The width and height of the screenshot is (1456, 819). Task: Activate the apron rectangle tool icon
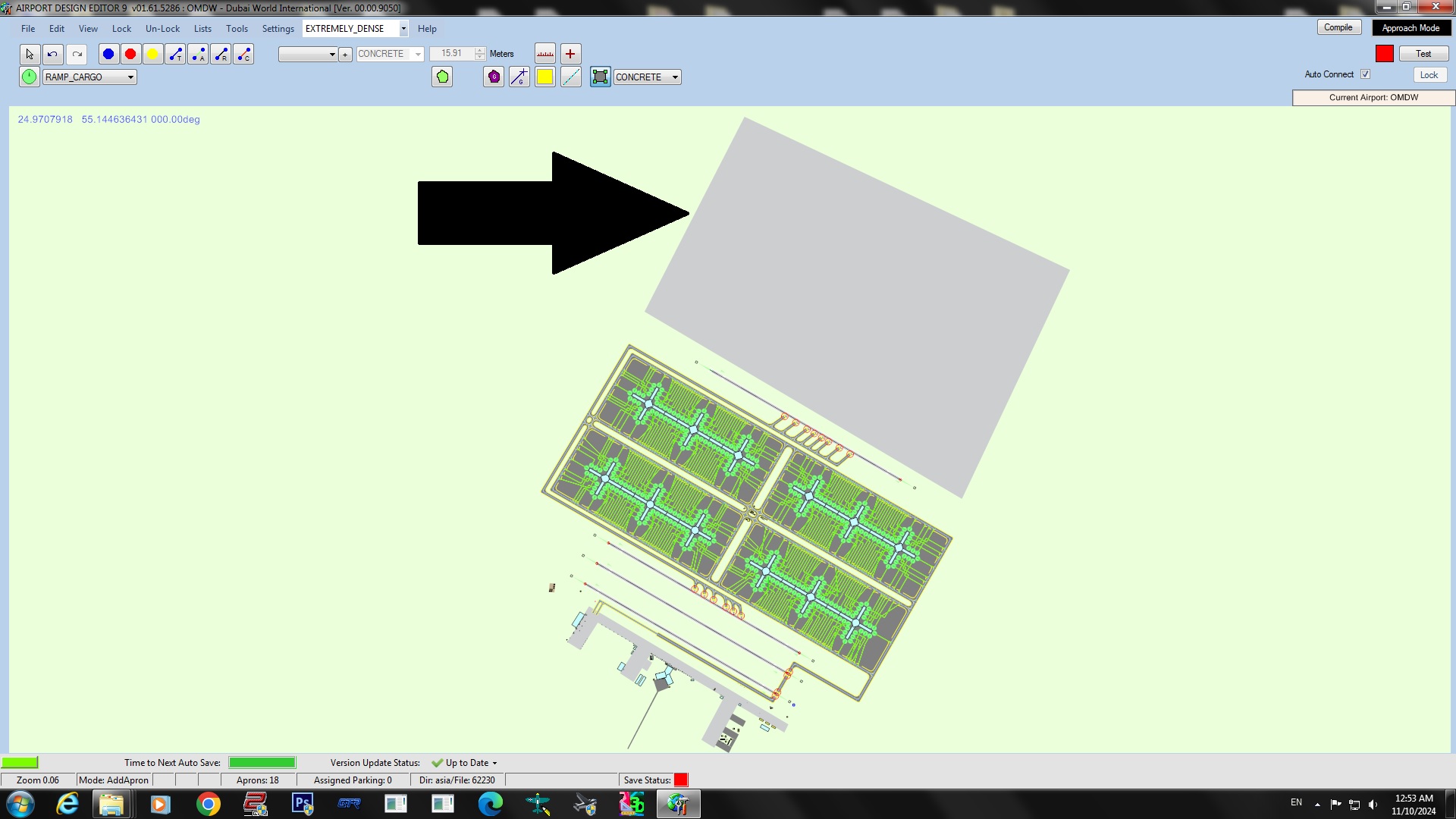601,77
